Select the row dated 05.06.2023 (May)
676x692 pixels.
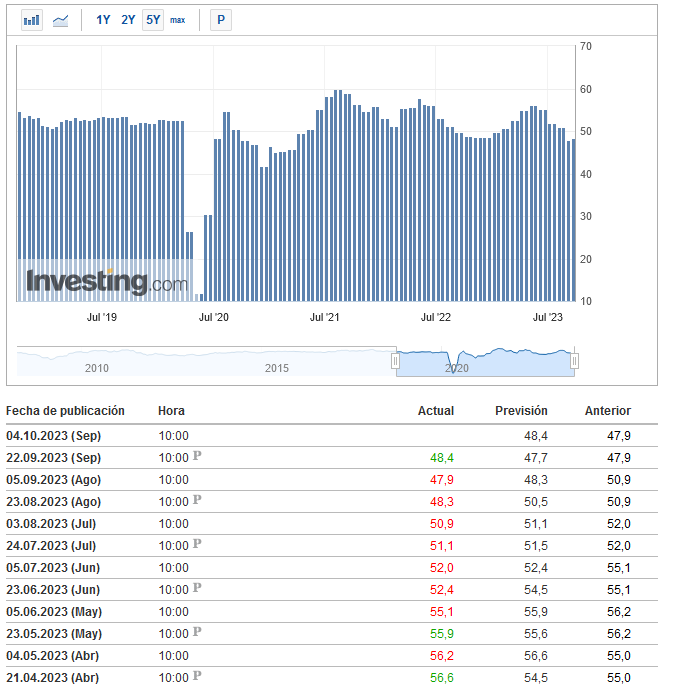pos(332,612)
